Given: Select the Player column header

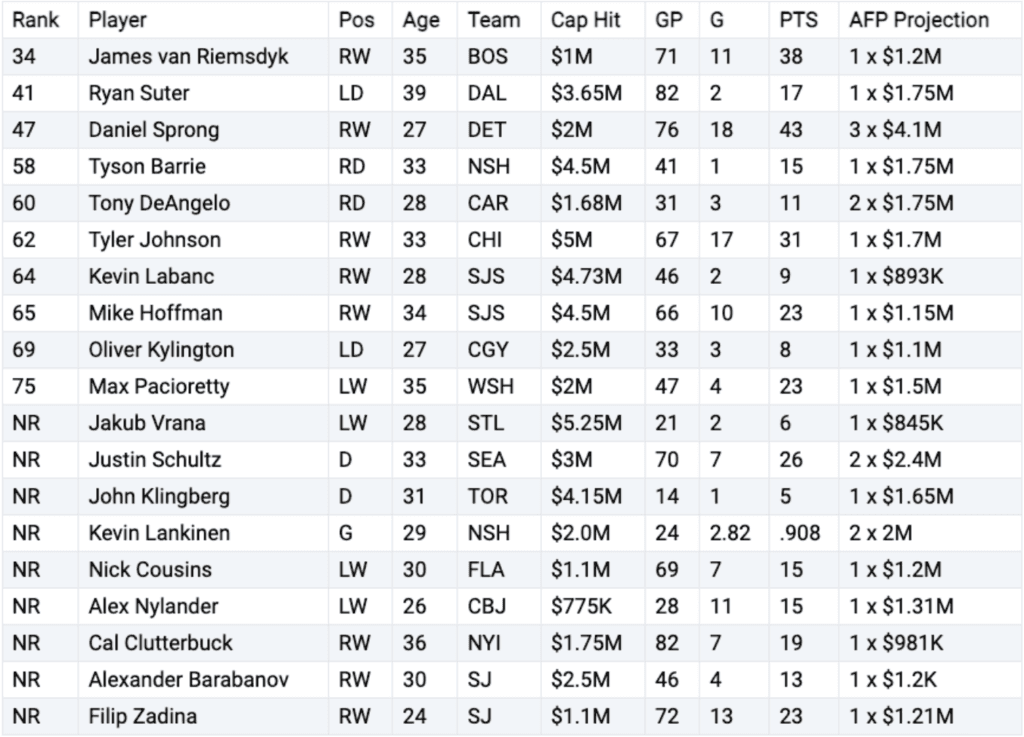Looking at the screenshot, I should 118,20.
